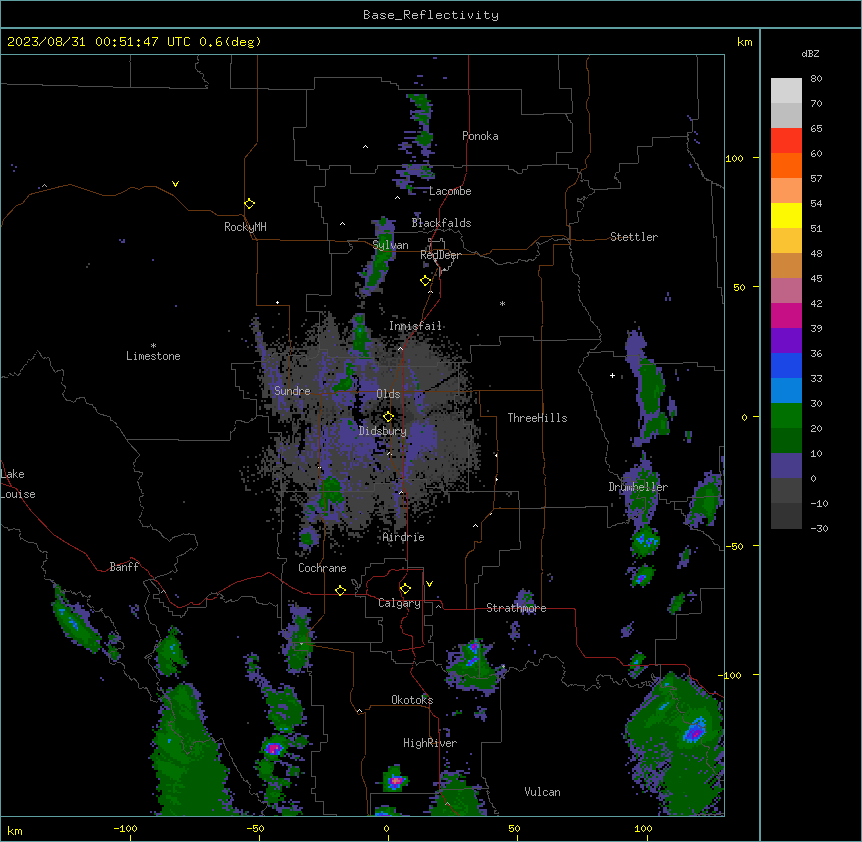Image resolution: width=862 pixels, height=842 pixels.
Task: Click the Cochrane town label
Action: click(322, 568)
